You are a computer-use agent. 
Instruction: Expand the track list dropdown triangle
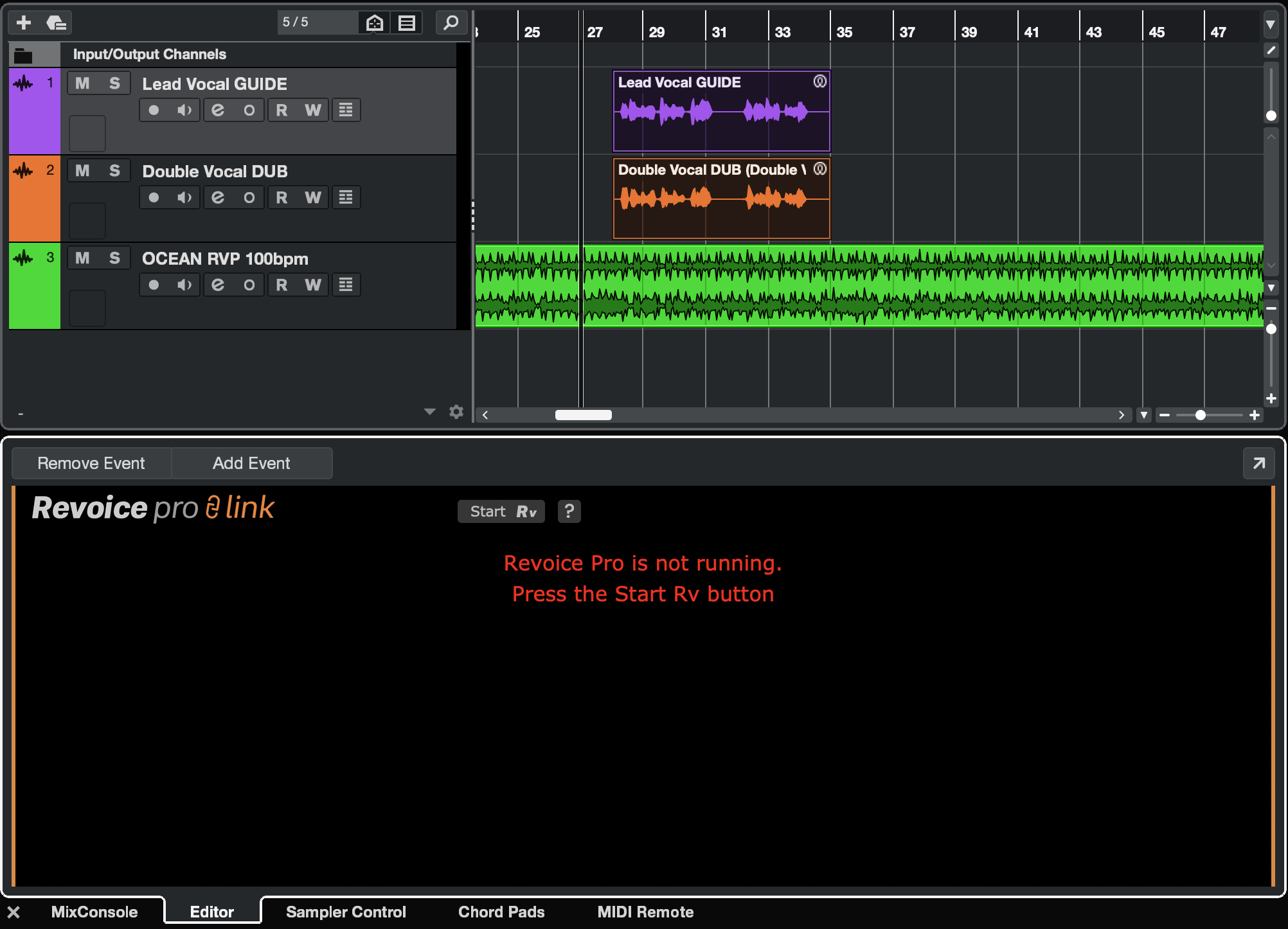point(430,412)
